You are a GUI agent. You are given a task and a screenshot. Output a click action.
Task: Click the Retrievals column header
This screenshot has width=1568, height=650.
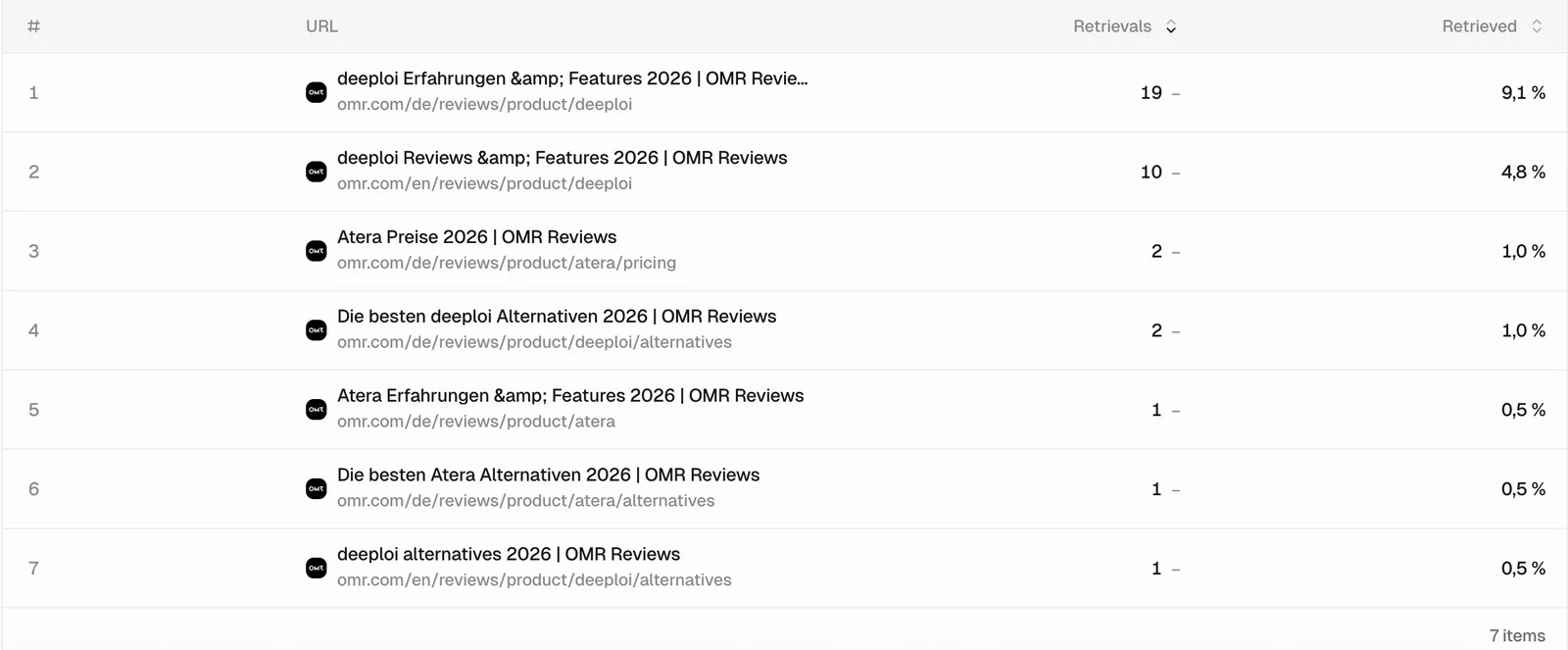click(x=1112, y=26)
